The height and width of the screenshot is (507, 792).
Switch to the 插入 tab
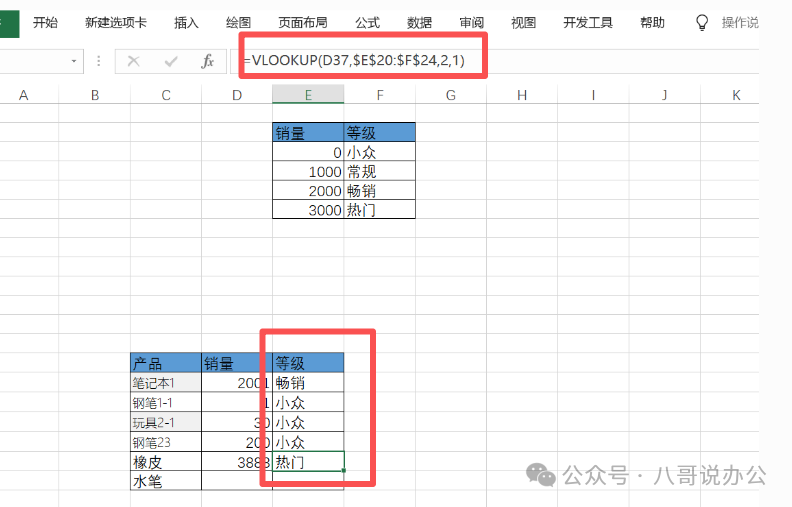click(x=186, y=23)
